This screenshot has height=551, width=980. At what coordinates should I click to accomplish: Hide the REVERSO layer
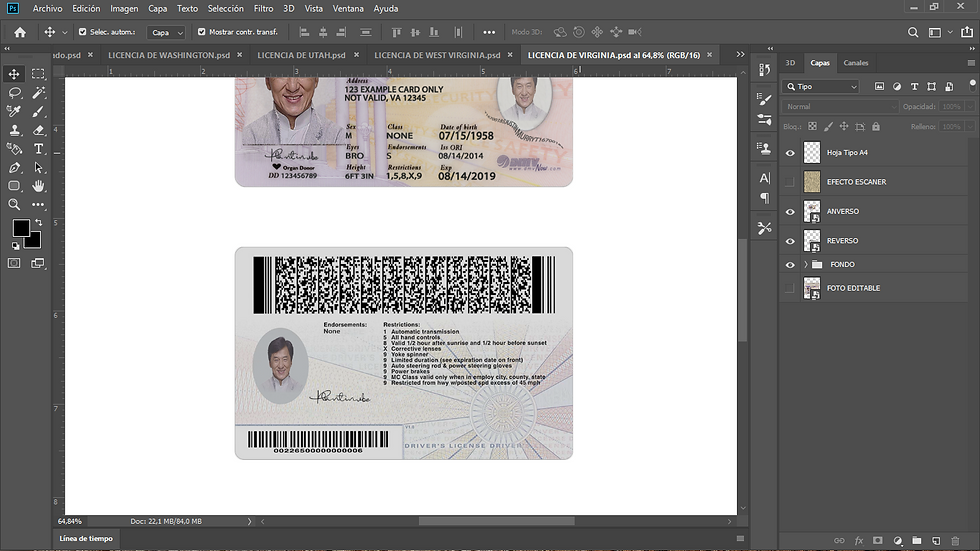pos(790,241)
